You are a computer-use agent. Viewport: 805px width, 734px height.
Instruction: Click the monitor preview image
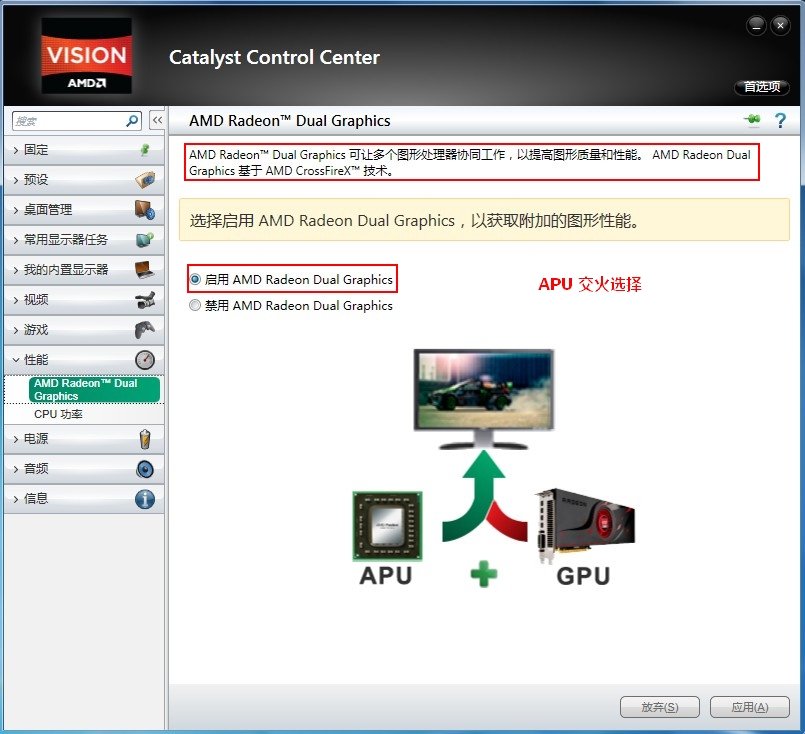click(x=484, y=399)
